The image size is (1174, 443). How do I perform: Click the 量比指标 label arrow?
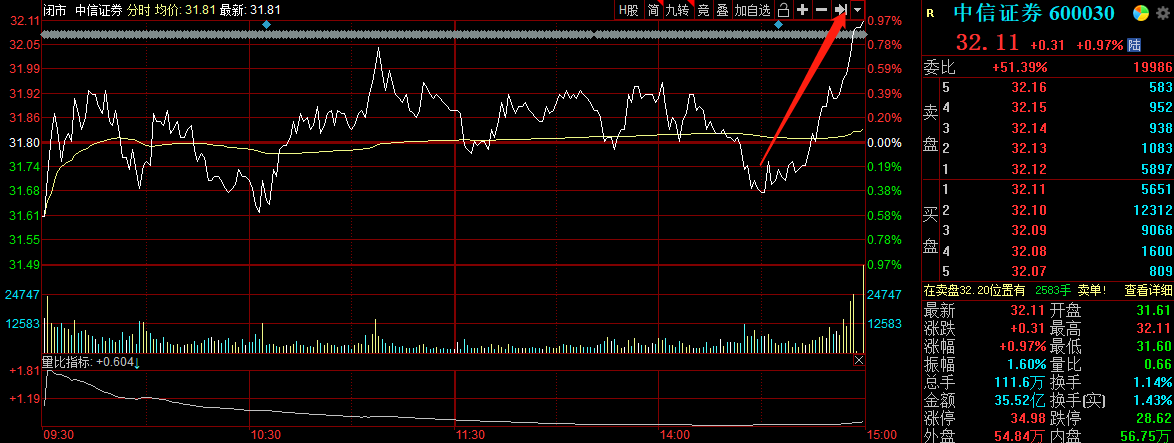[x=138, y=363]
